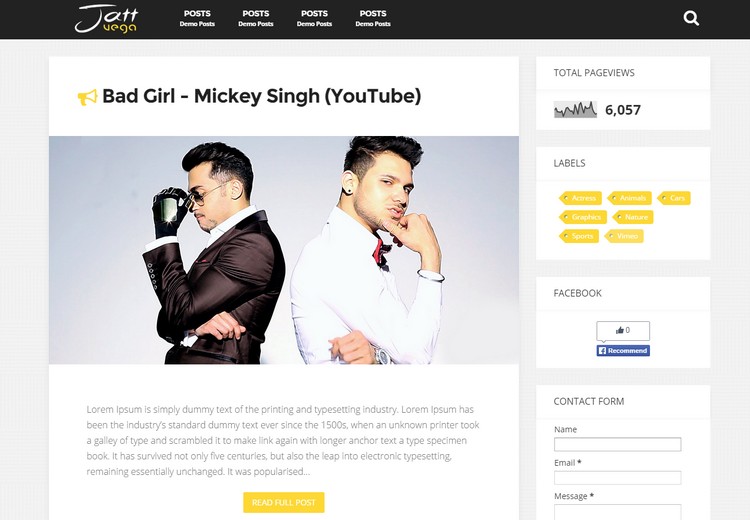Click the pageviews sparkline graph
This screenshot has height=520, width=750.
(x=575, y=110)
